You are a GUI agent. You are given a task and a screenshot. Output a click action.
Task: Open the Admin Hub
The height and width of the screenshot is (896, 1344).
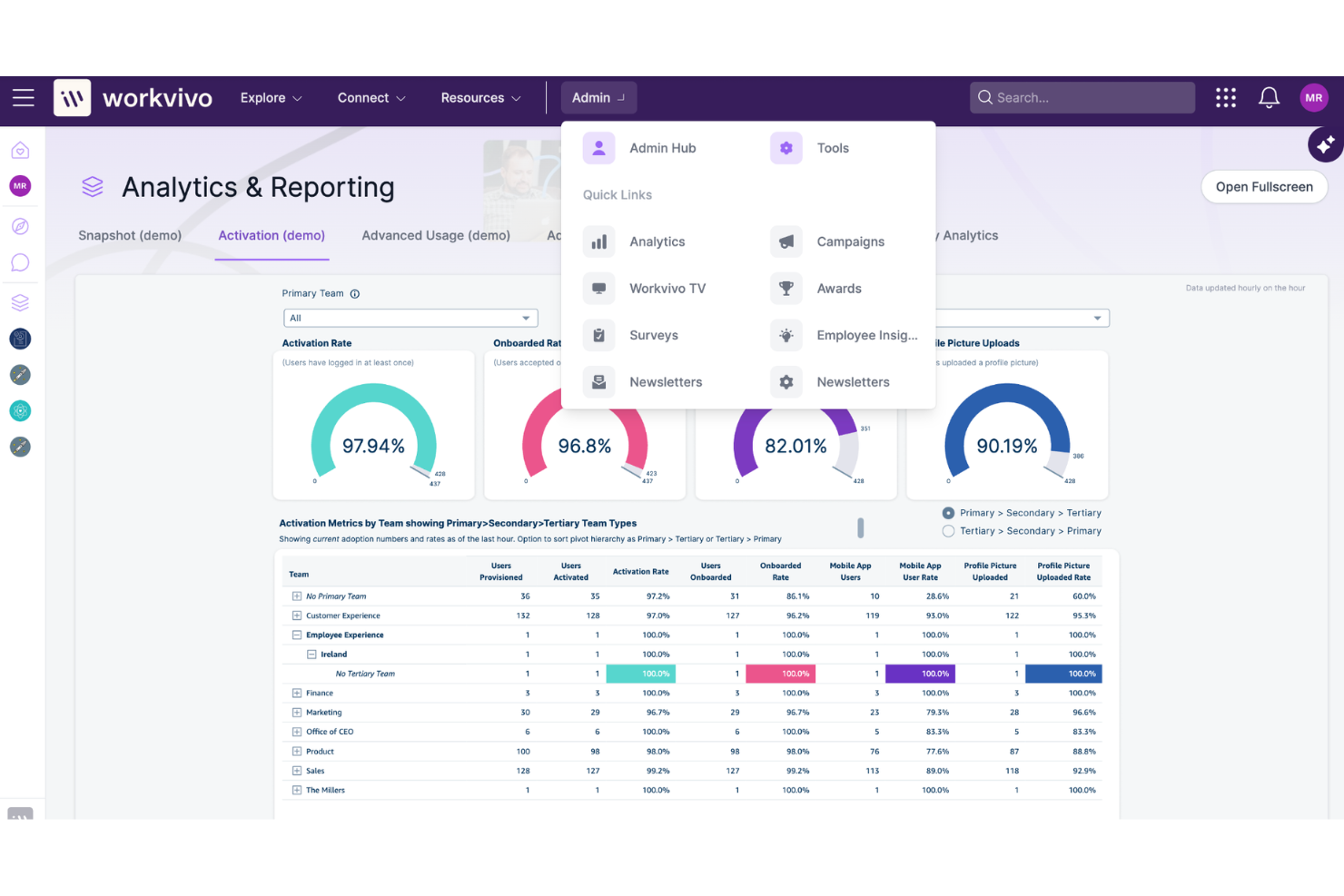pos(662,148)
